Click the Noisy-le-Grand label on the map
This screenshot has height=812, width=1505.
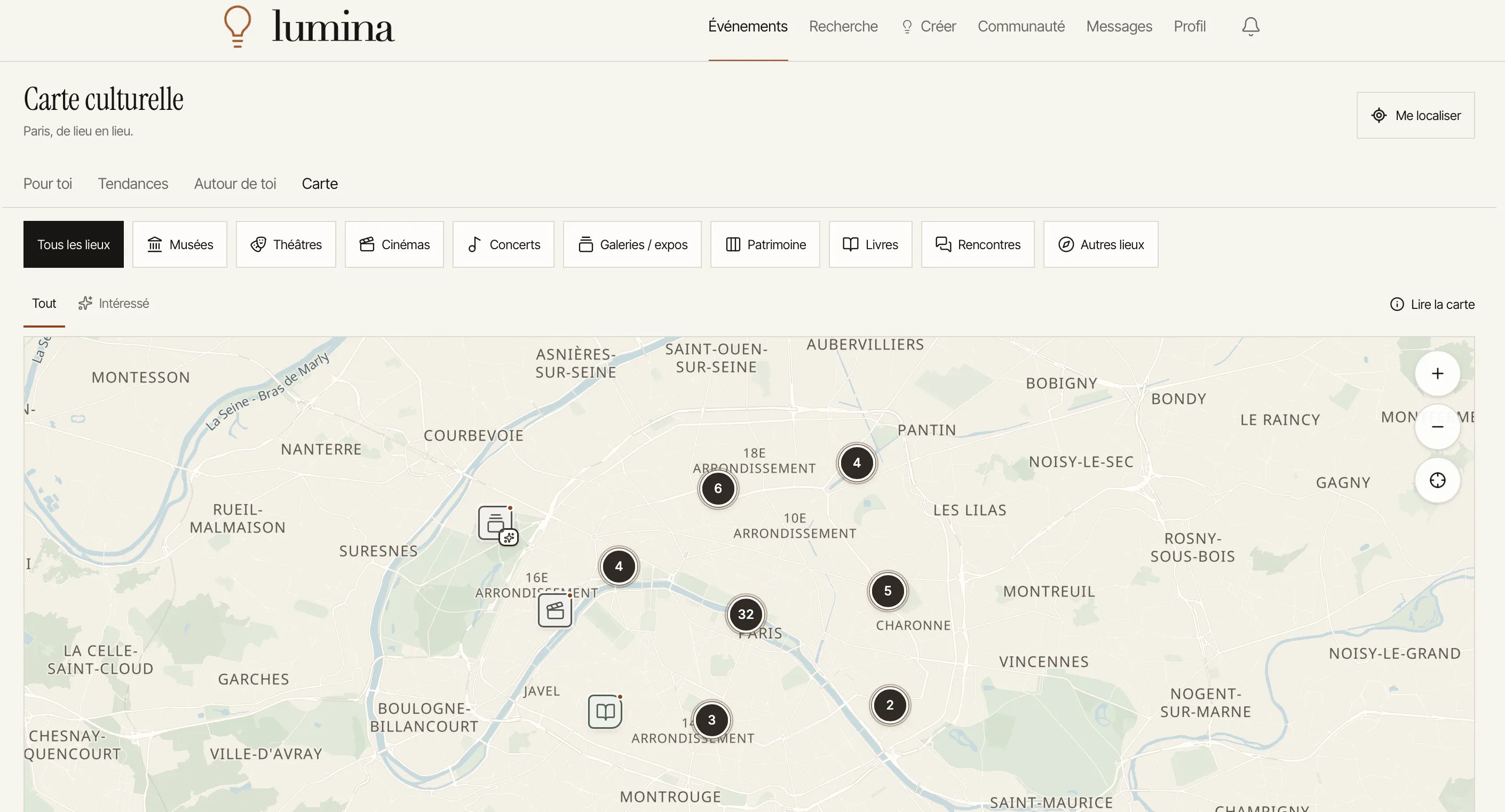click(x=1395, y=654)
